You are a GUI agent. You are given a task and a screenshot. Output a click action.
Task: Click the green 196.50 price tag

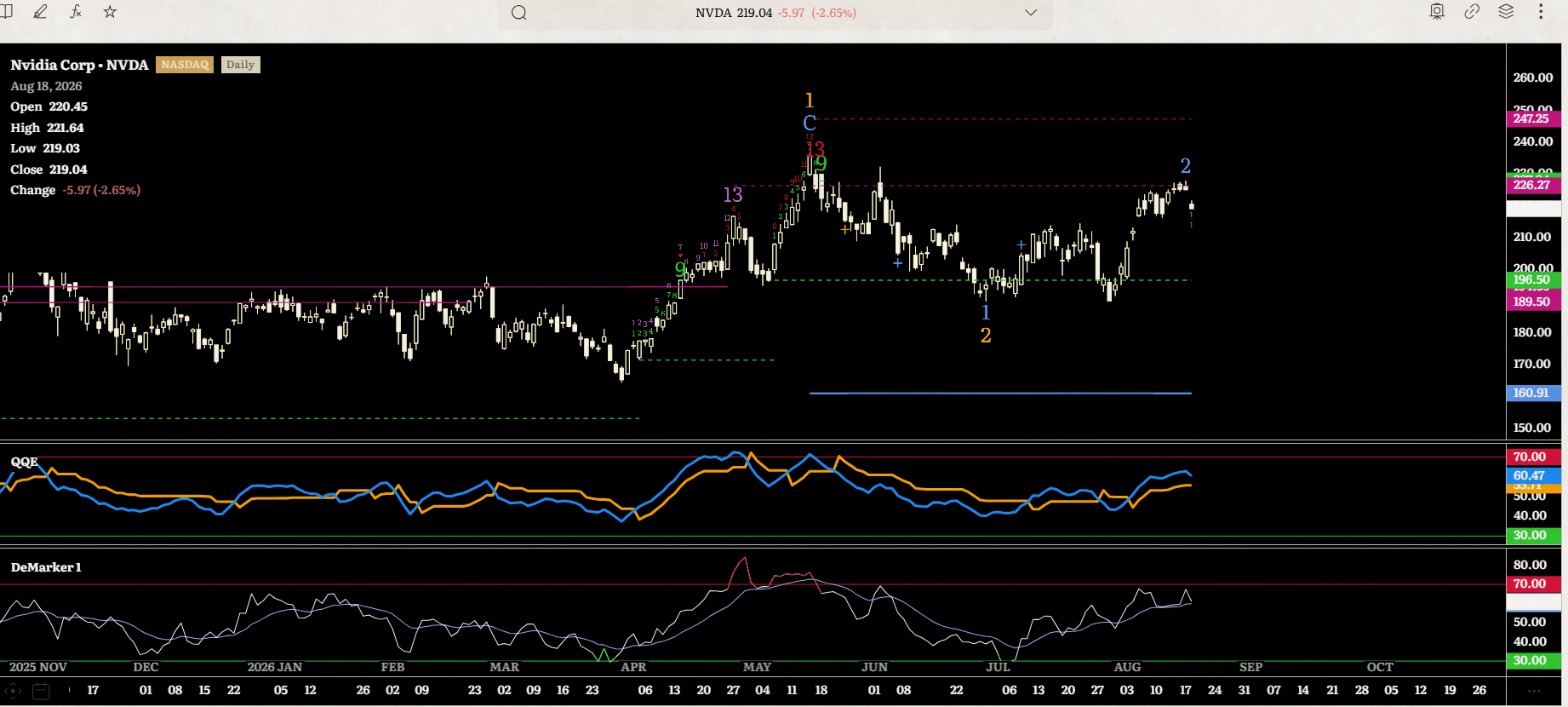1532,279
